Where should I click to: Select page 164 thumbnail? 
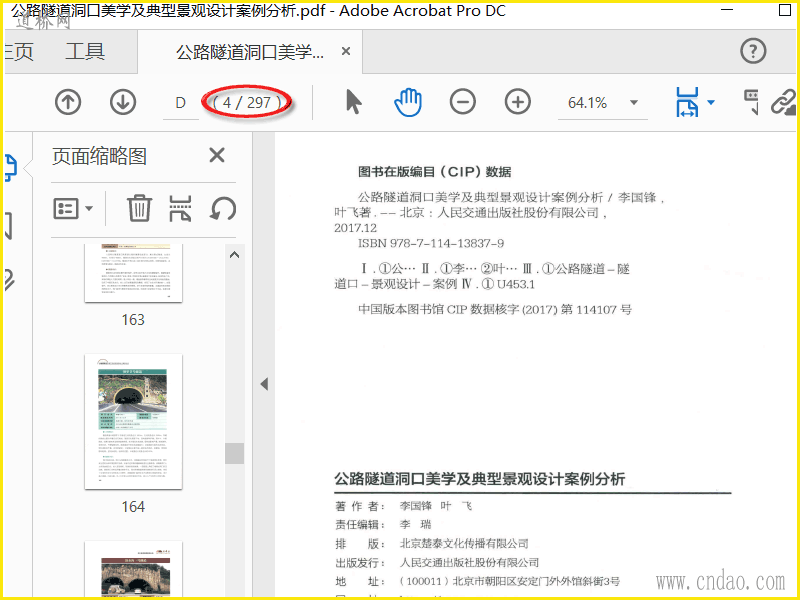pyautogui.click(x=133, y=421)
